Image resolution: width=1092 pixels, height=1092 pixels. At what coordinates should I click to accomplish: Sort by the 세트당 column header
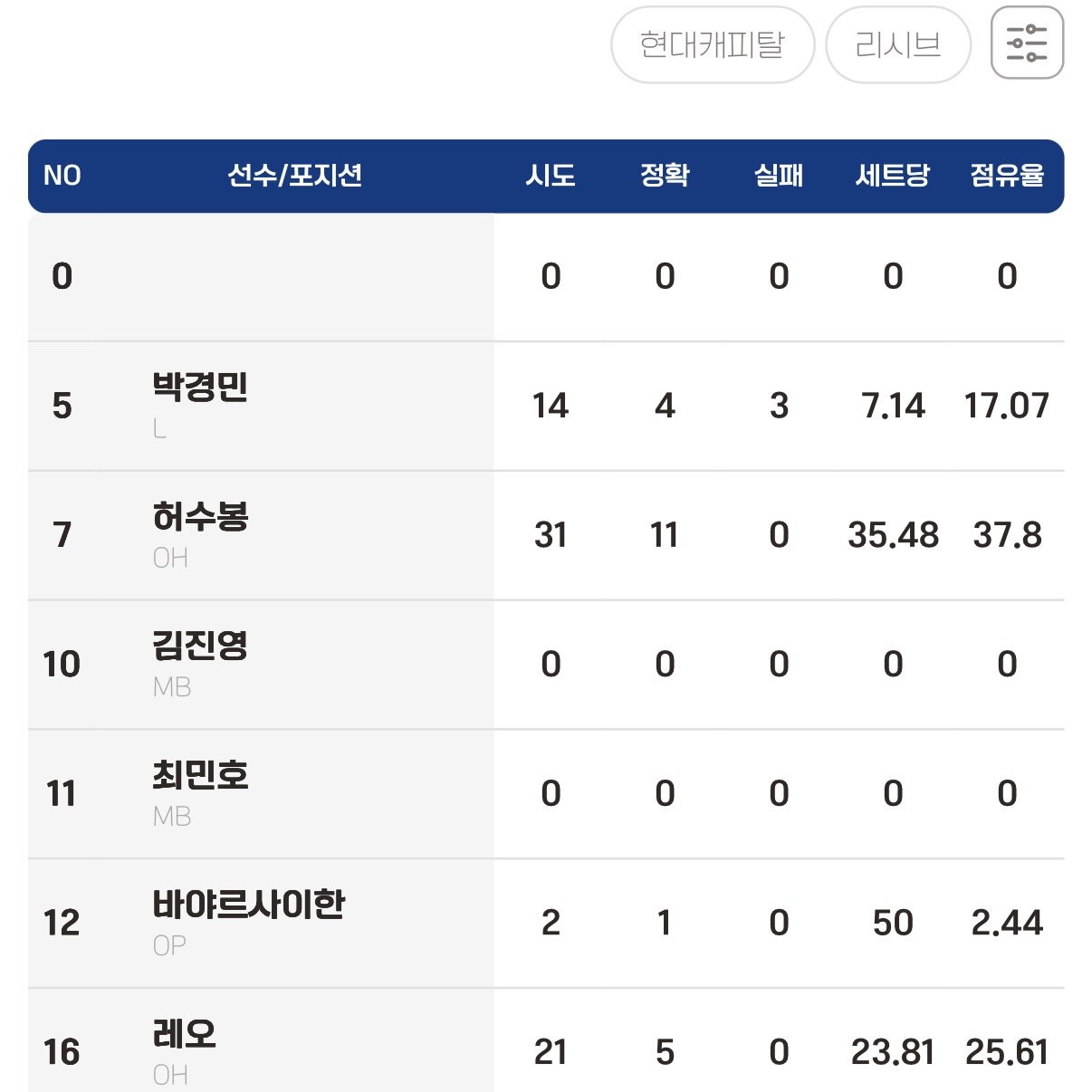coord(893,175)
